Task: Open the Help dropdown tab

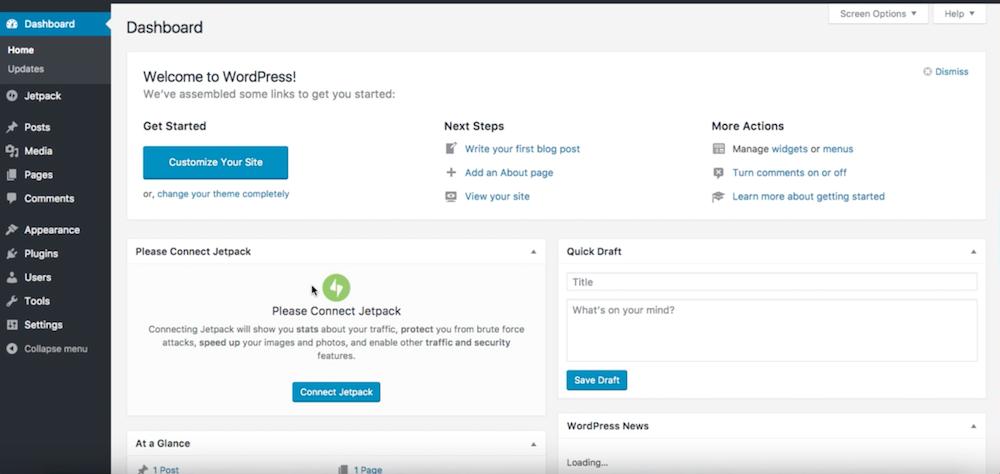Action: coord(959,13)
